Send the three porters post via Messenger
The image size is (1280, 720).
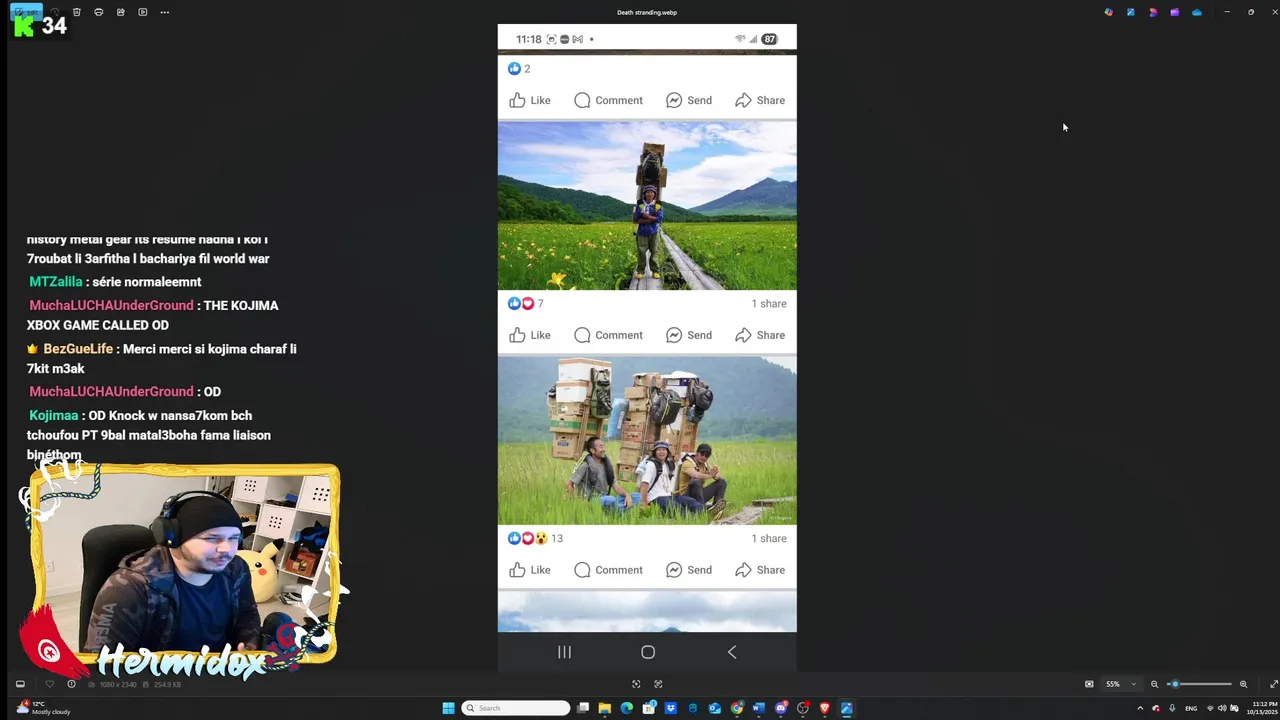click(x=689, y=570)
